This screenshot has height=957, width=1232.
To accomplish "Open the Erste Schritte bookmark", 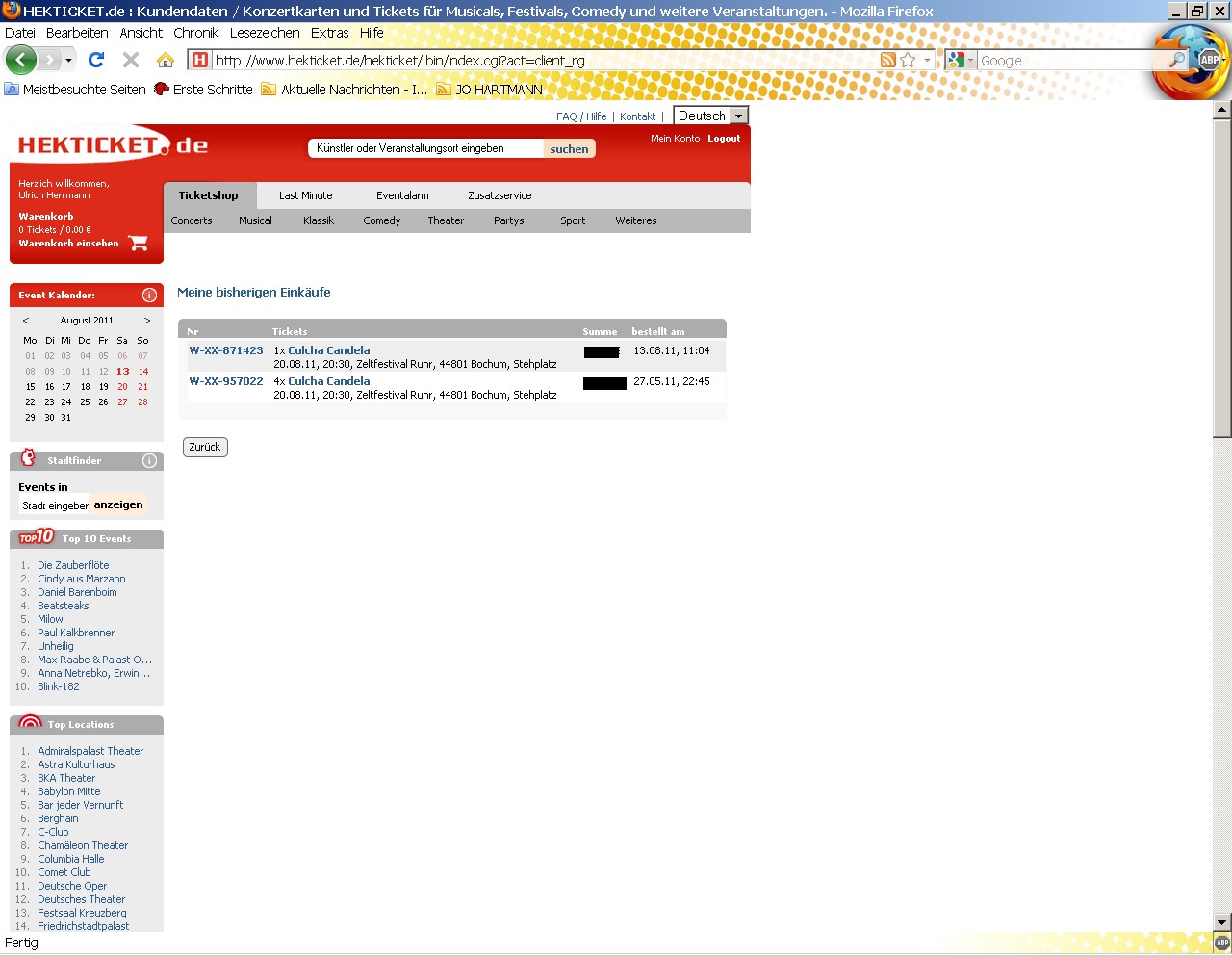I will point(203,90).
